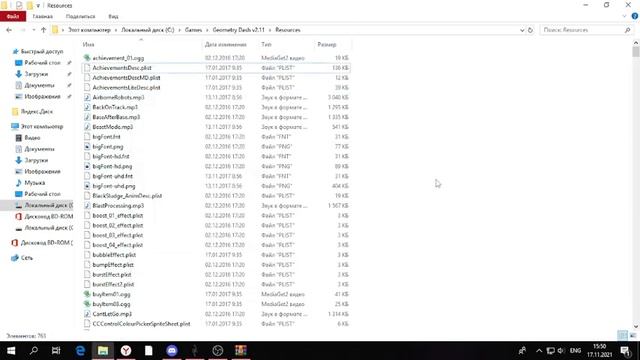Image resolution: width=640 pixels, height=360 pixels.
Task: Open the Файл ribbon tab
Action: click(13, 16)
